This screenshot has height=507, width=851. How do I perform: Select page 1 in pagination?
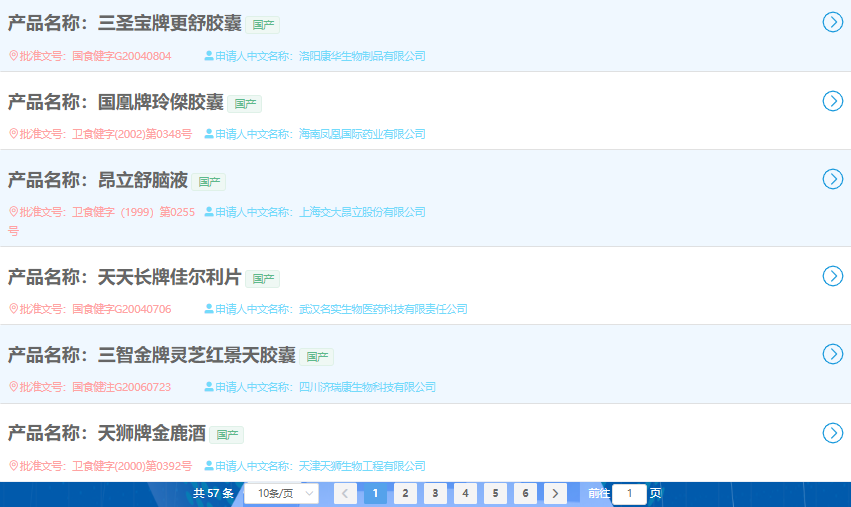coord(375,493)
